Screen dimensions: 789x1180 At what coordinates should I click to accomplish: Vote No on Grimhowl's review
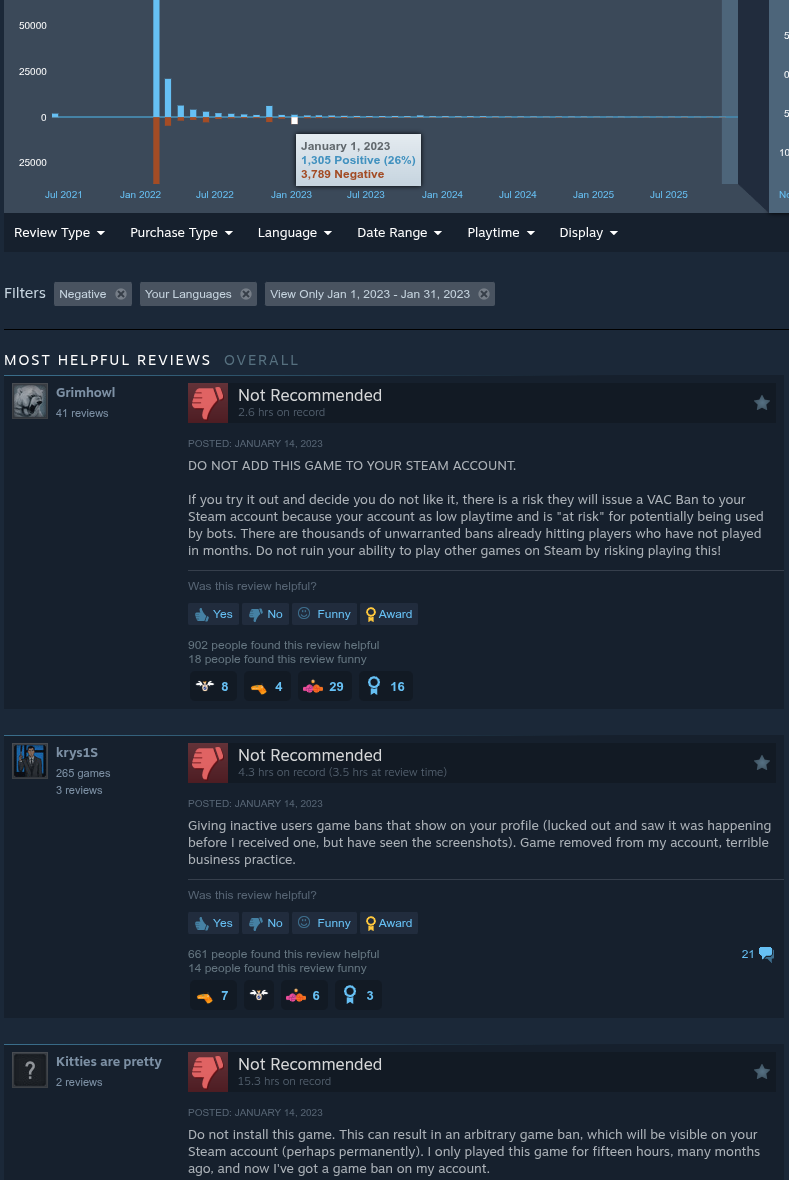click(266, 614)
